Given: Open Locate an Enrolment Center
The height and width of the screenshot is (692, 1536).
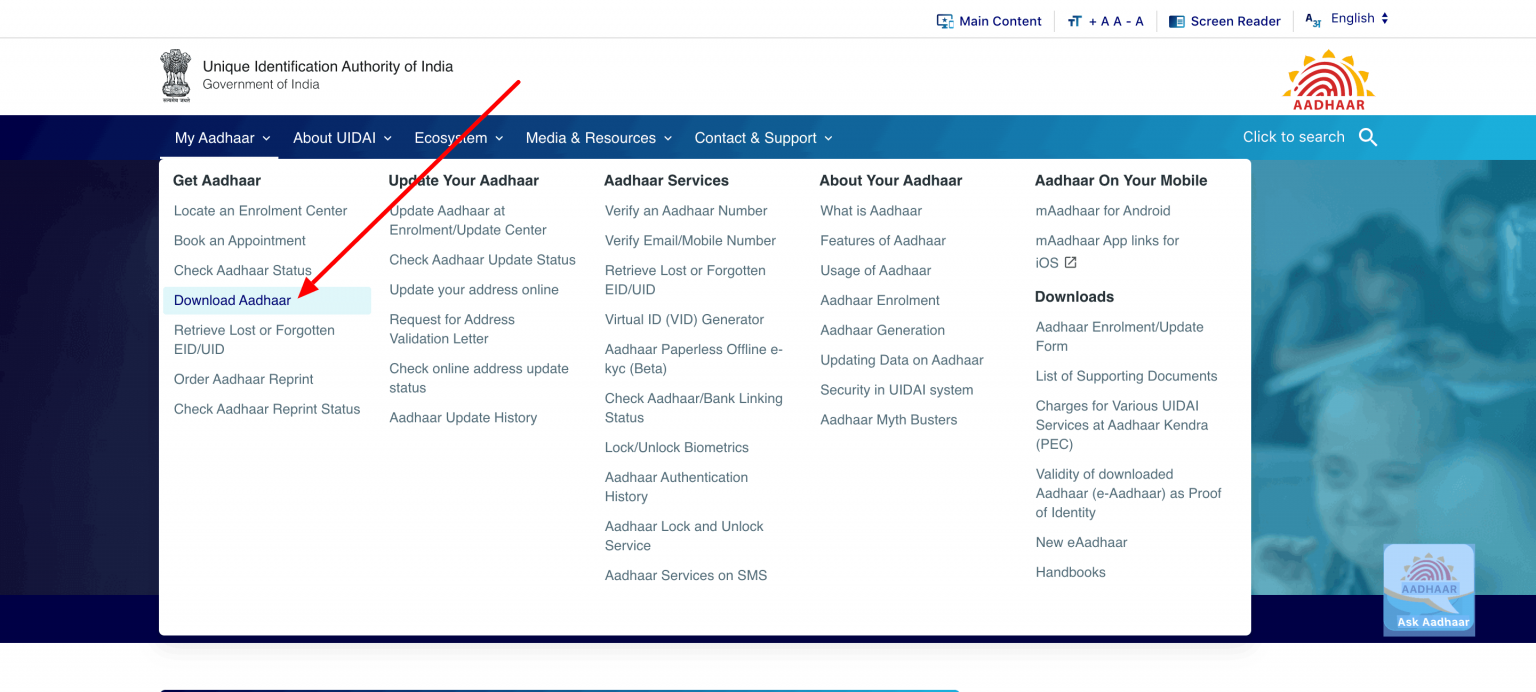Looking at the screenshot, I should (260, 211).
